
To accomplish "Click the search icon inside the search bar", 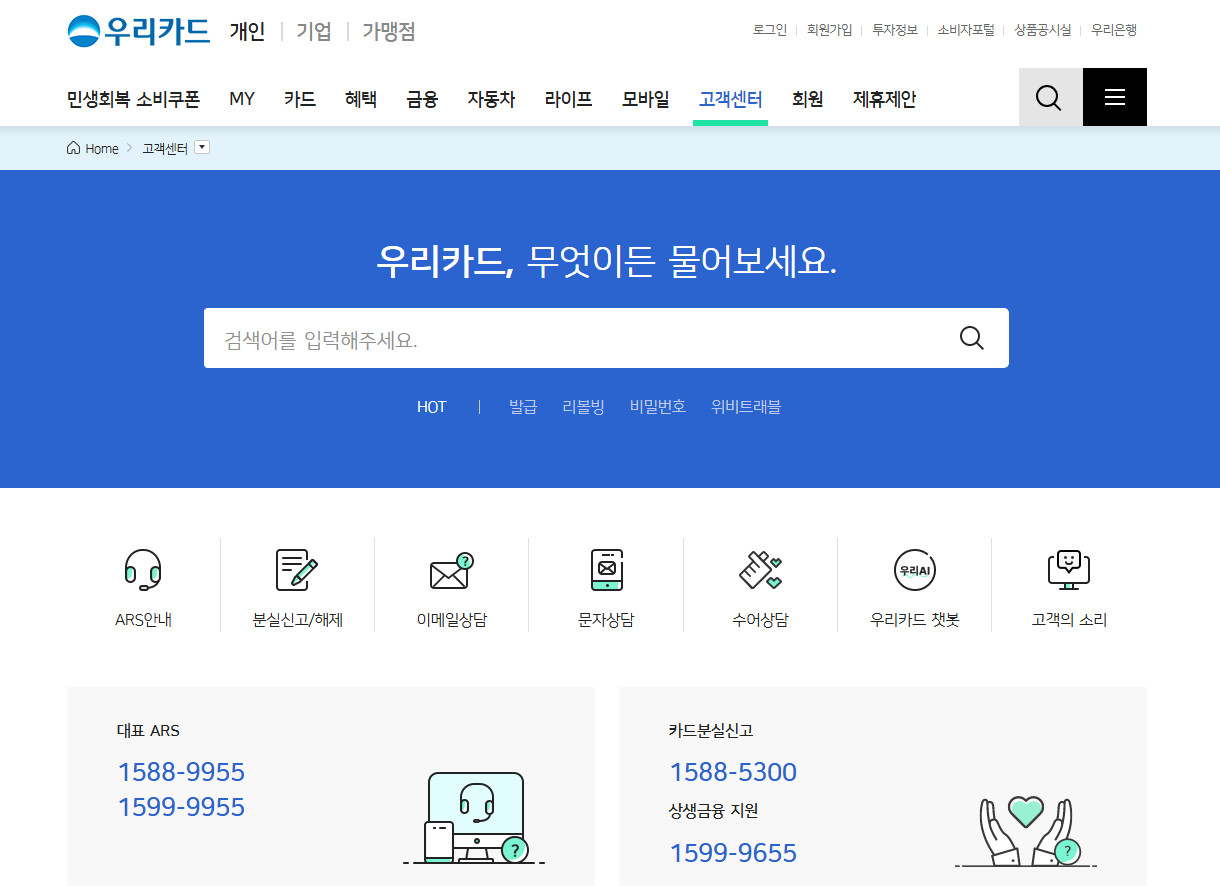I will coord(971,338).
